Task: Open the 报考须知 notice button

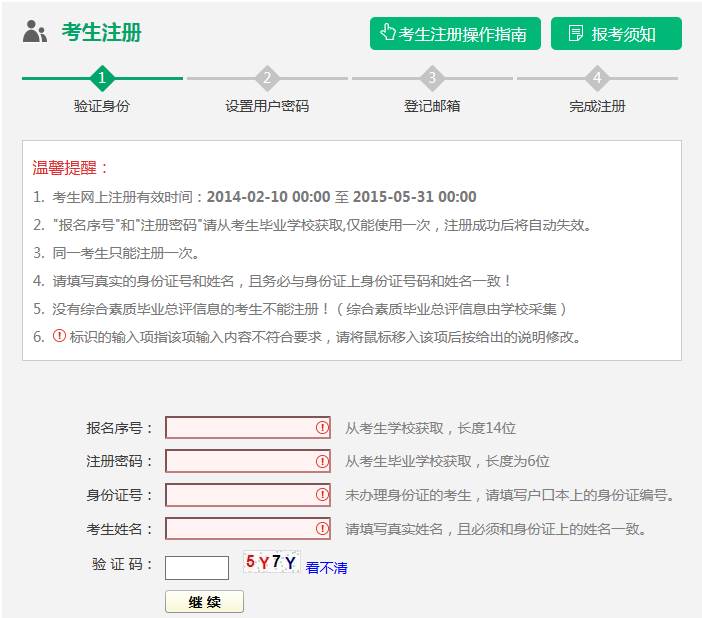Action: pyautogui.click(x=615, y=33)
